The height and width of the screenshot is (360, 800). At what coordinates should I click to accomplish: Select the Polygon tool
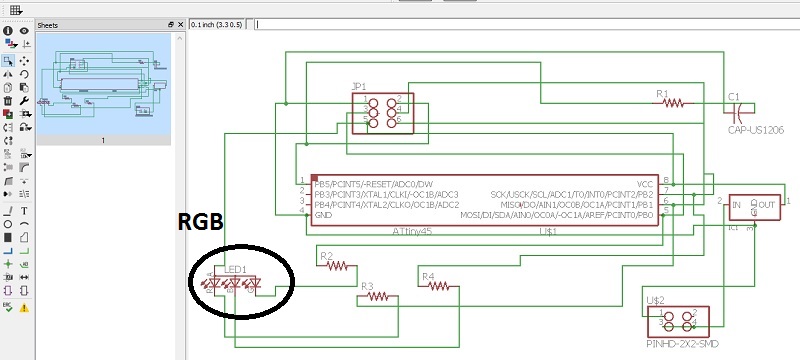coord(24,237)
